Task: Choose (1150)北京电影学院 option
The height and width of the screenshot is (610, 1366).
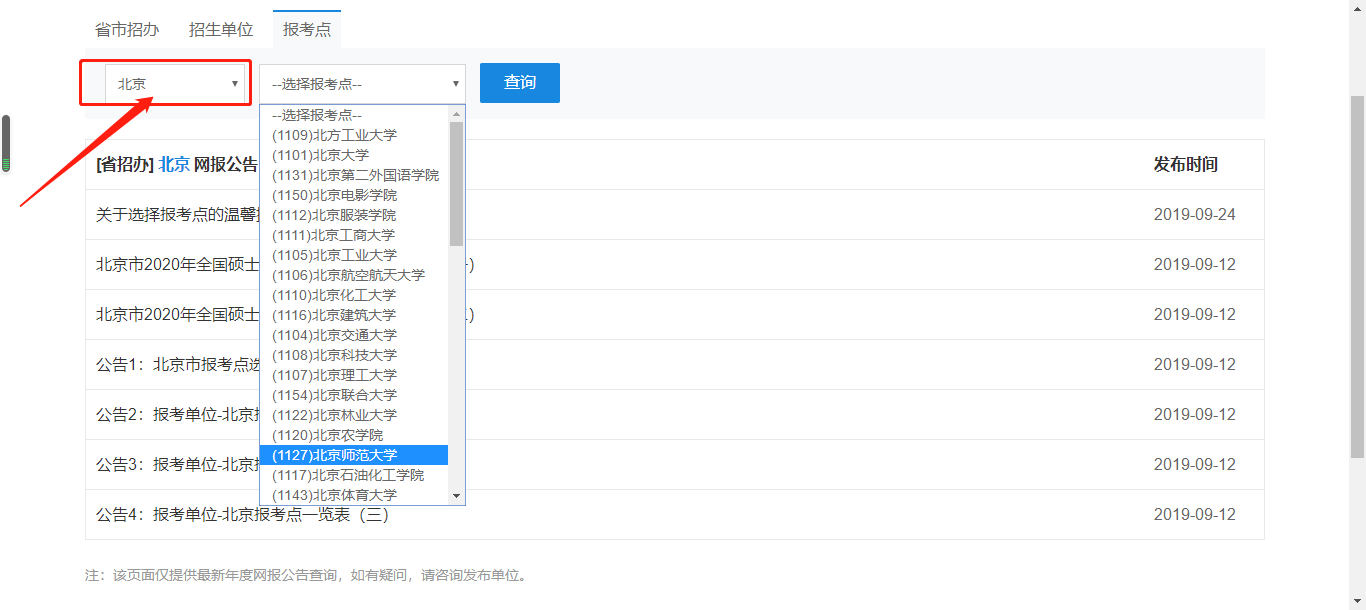Action: 354,195
